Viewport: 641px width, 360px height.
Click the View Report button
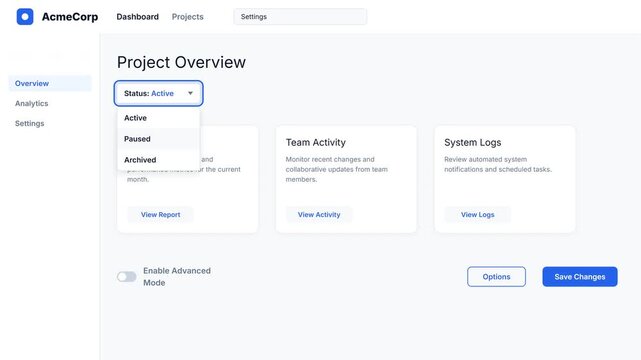coord(160,215)
